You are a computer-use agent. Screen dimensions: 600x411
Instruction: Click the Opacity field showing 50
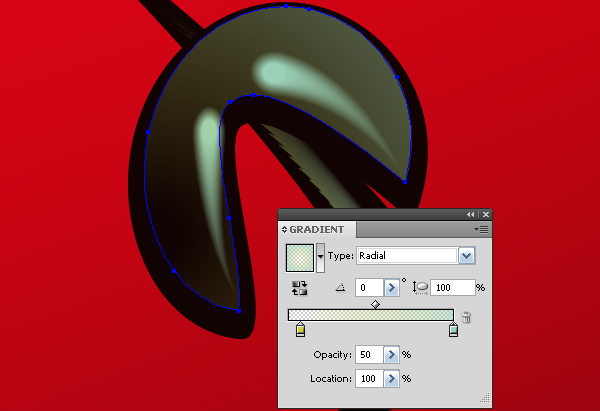(x=369, y=355)
